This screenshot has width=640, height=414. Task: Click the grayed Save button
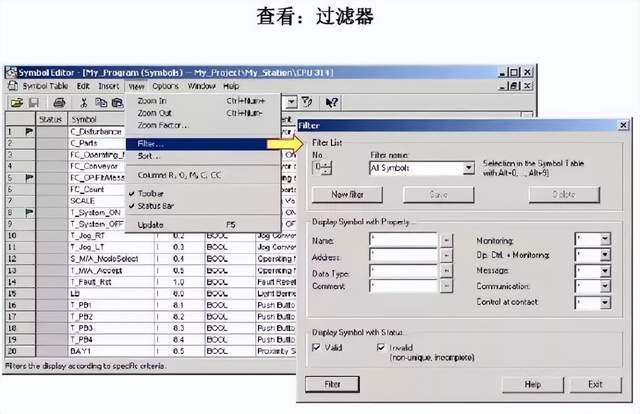[x=438, y=195]
